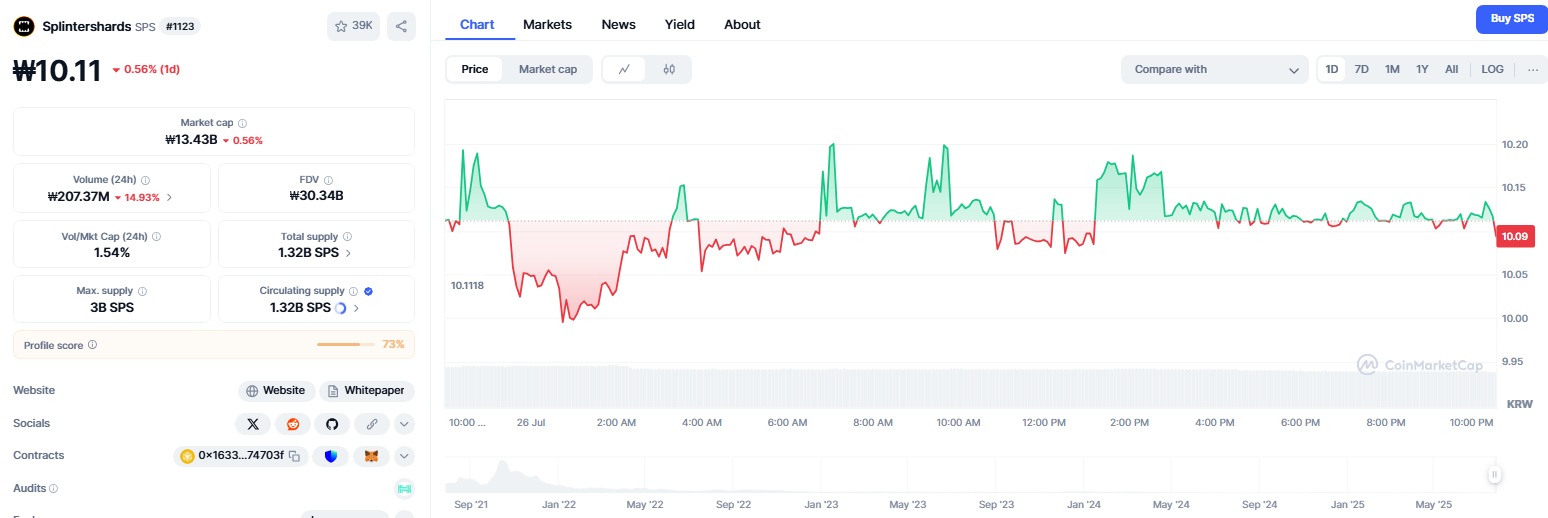Image resolution: width=1548 pixels, height=518 pixels.
Task: Open chart more options ellipsis
Action: coord(1533,69)
